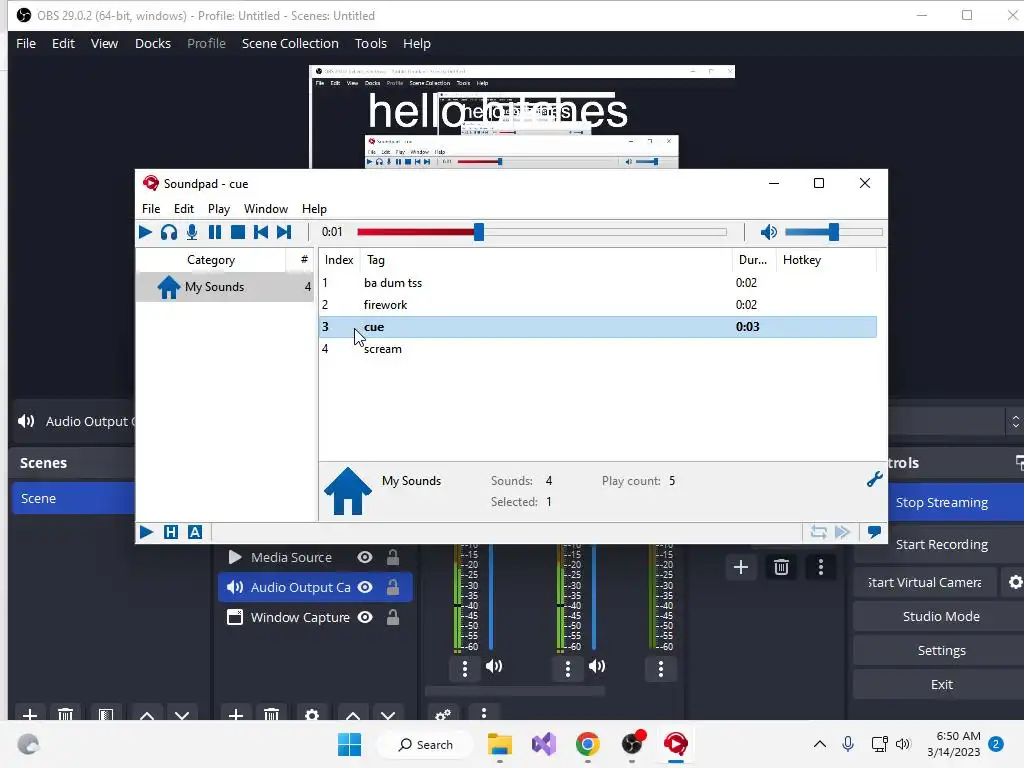1024x768 pixels.
Task: Click Soundpad's microphone play icon
Action: click(x=192, y=232)
